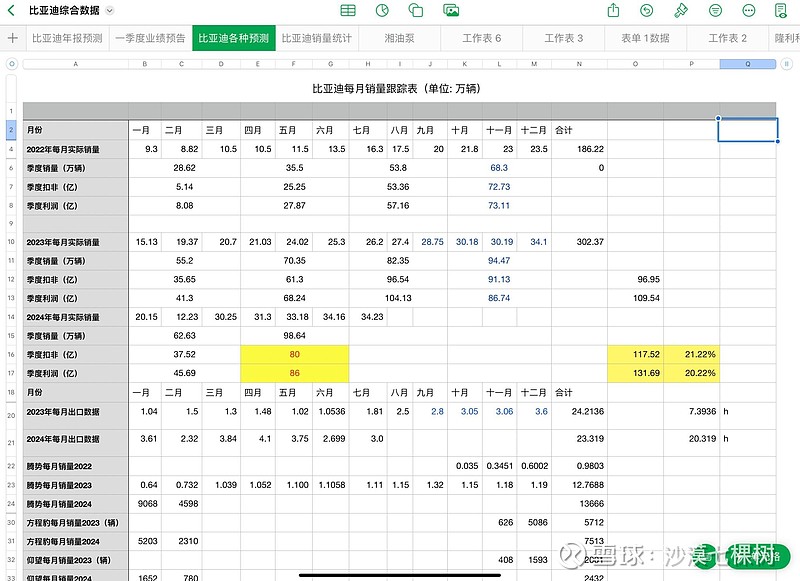800x581 pixels.
Task: Select the table corner circle handle
Action: click(12, 64)
